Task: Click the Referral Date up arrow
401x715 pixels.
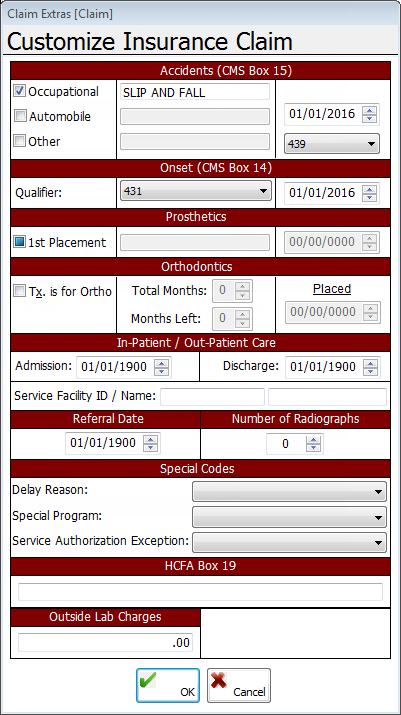Action: click(151, 439)
